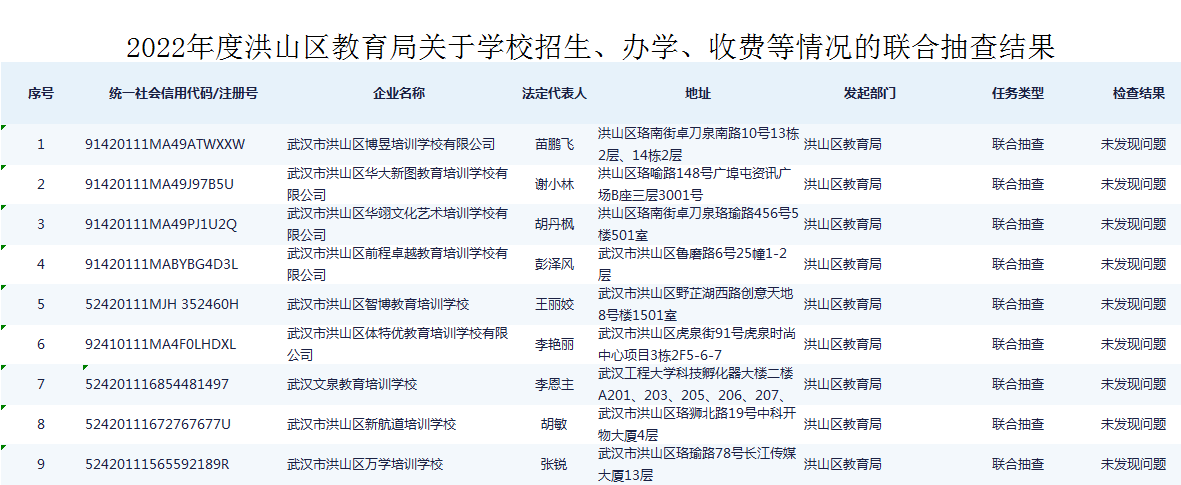1181x485 pixels.
Task: Select the 地址 column header
Action: [x=698, y=93]
